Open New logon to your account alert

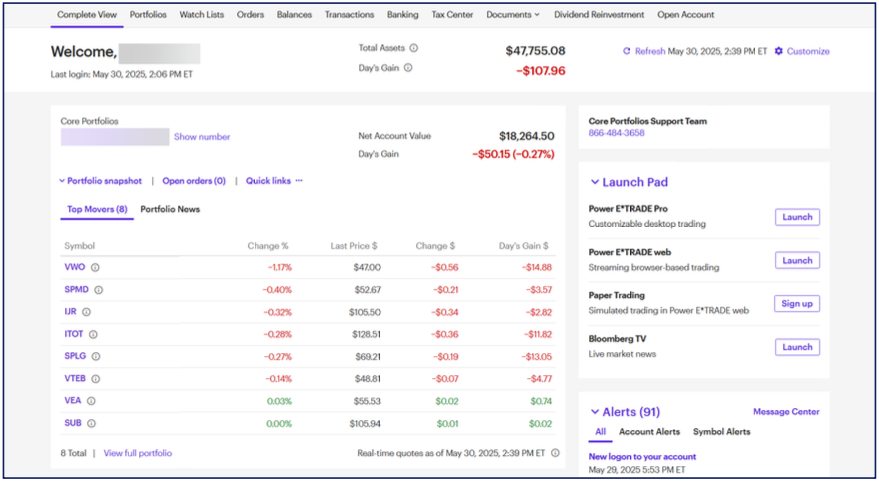(642, 457)
